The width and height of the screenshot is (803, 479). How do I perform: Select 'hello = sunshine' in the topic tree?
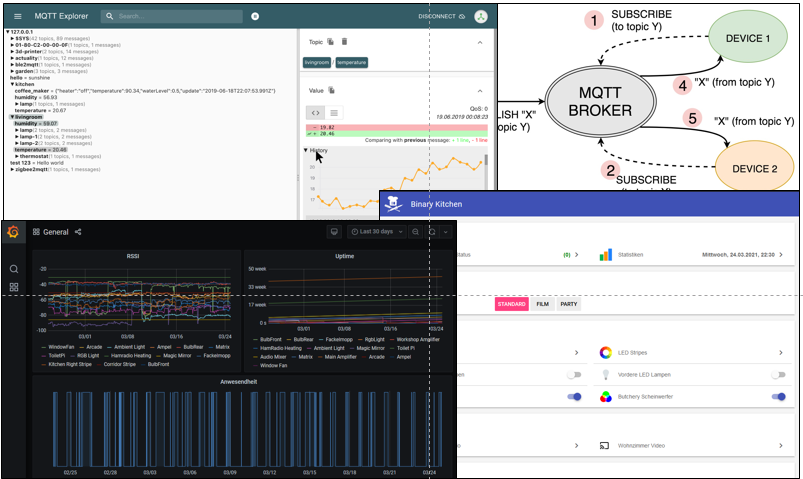pos(30,78)
